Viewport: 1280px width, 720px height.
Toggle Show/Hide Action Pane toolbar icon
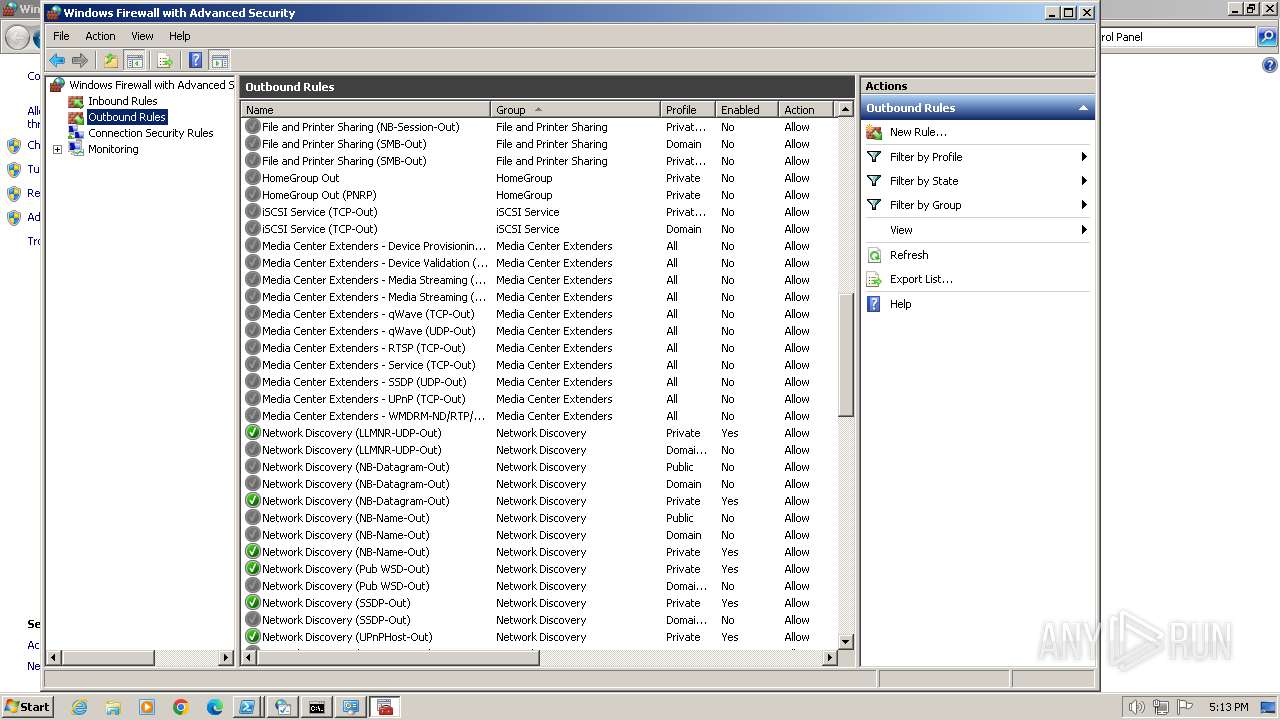click(219, 61)
